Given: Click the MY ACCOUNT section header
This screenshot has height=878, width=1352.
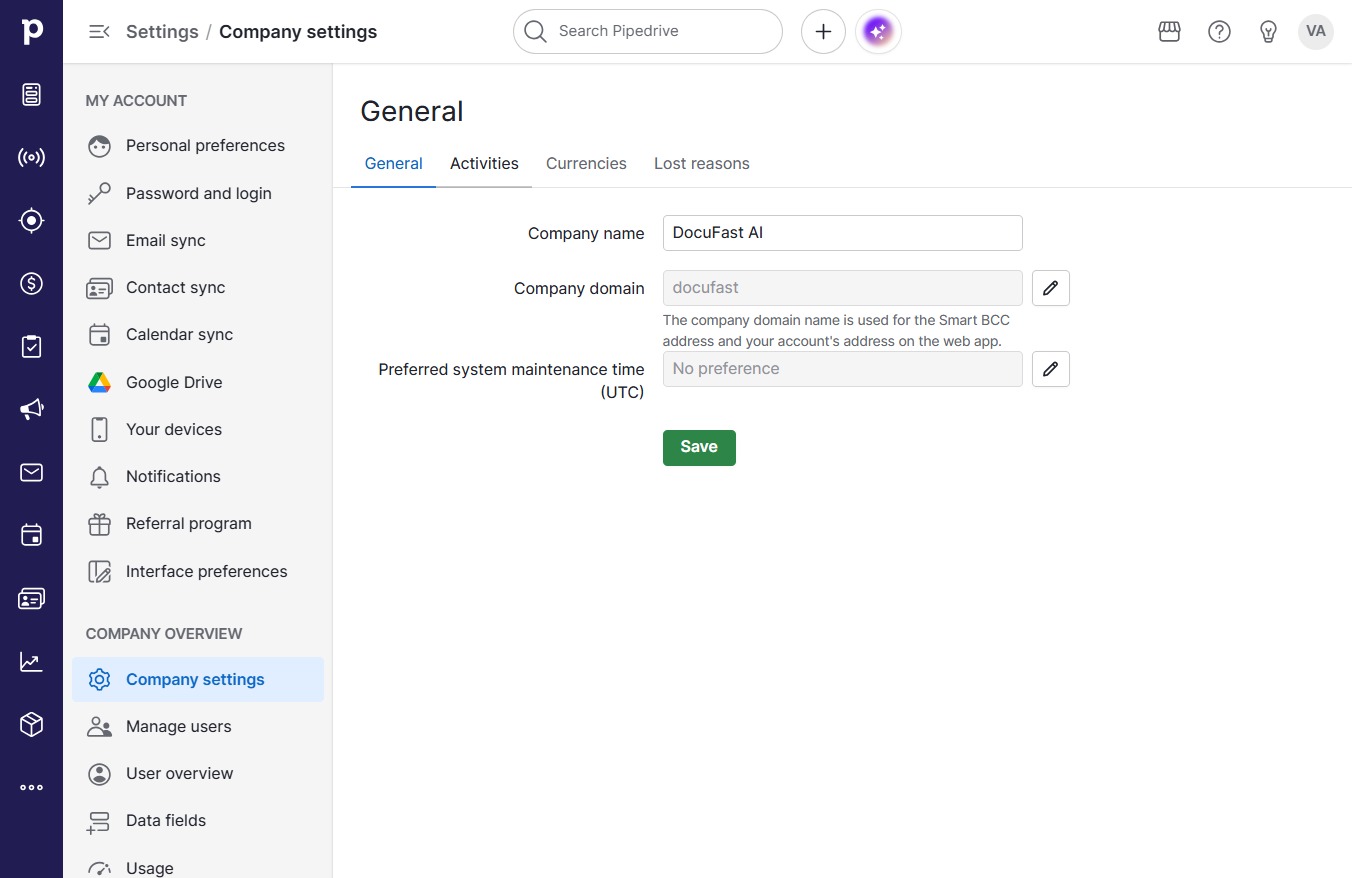Looking at the screenshot, I should pos(136,101).
